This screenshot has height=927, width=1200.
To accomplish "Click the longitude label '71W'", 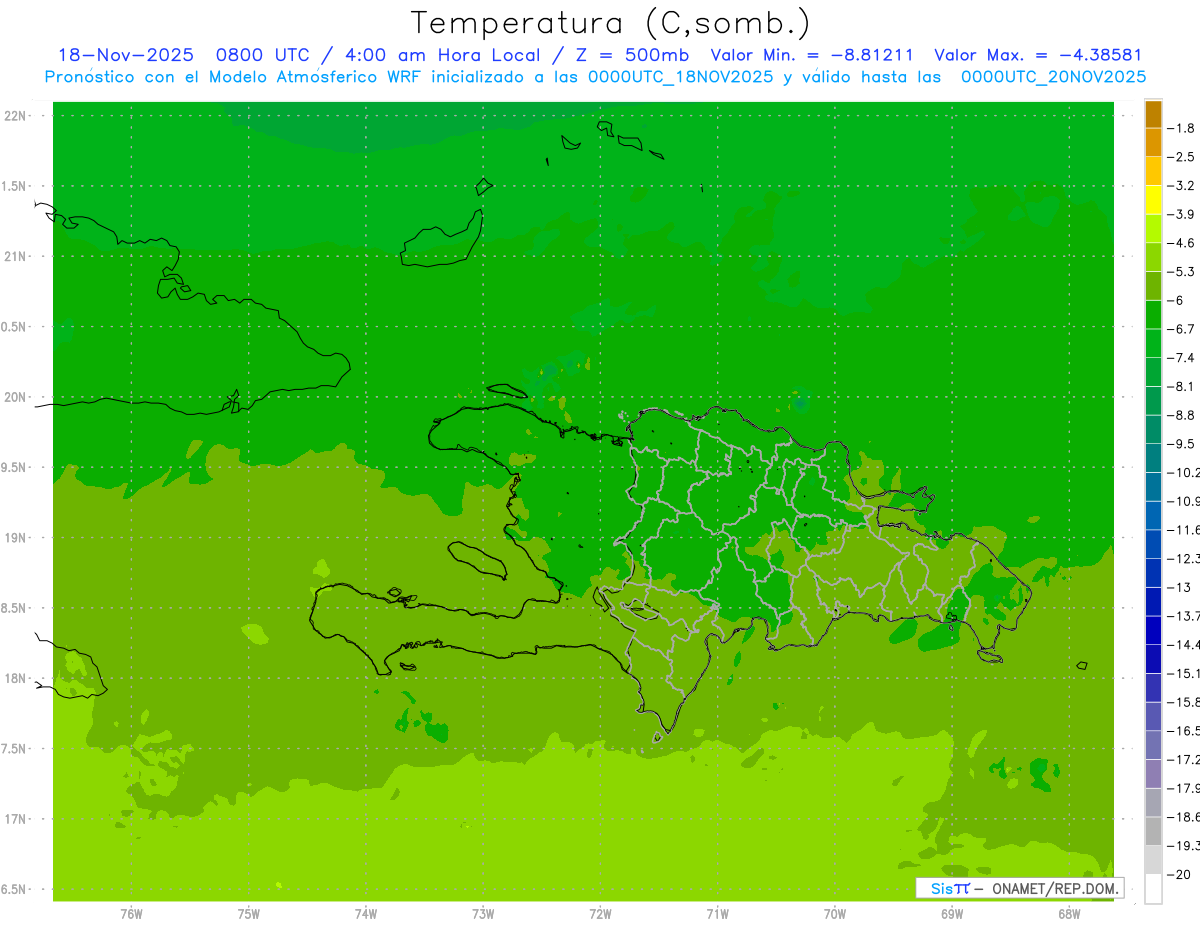I will (x=717, y=914).
